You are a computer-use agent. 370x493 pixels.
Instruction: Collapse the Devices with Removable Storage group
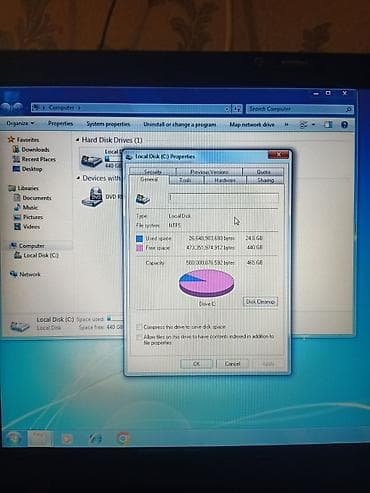[x=78, y=178]
